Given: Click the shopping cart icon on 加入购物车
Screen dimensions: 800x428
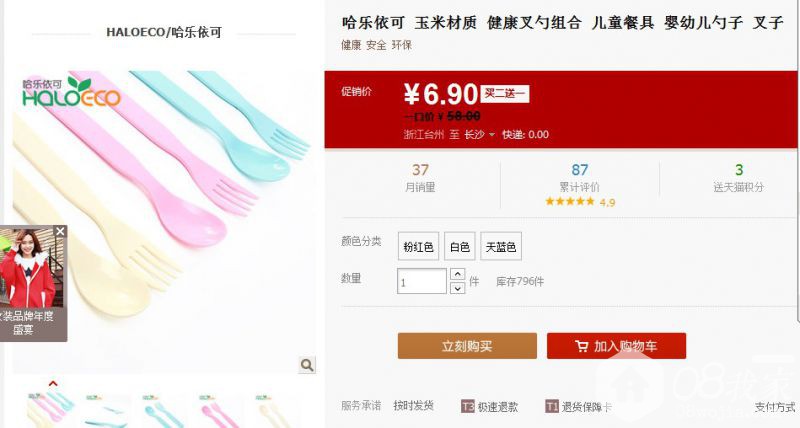Looking at the screenshot, I should coord(581,346).
